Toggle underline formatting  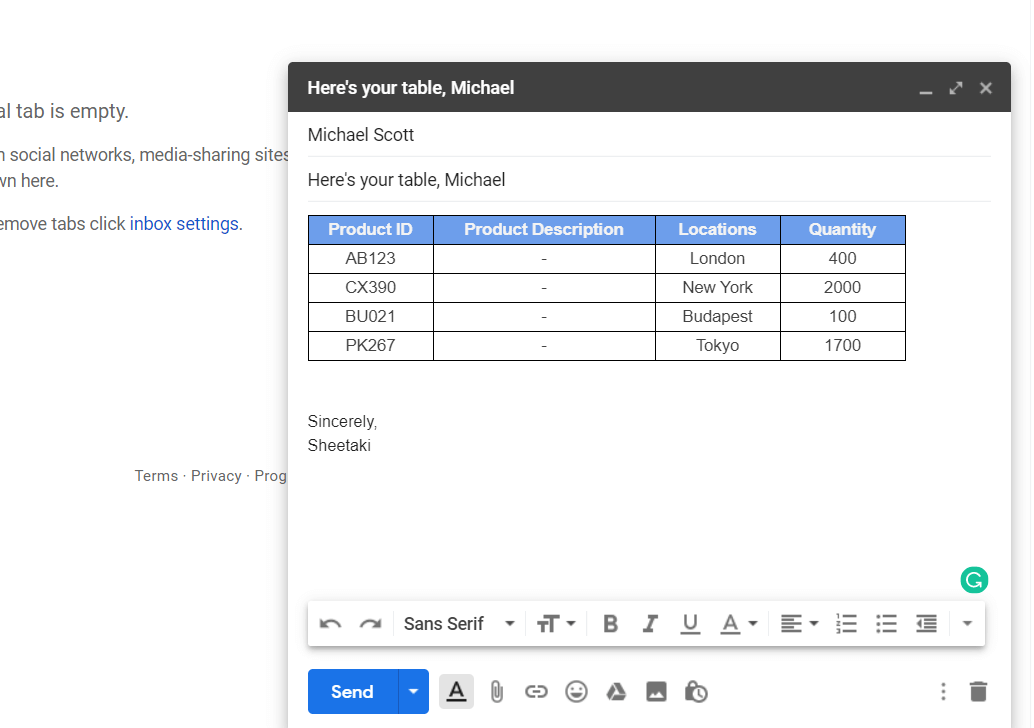pos(690,623)
